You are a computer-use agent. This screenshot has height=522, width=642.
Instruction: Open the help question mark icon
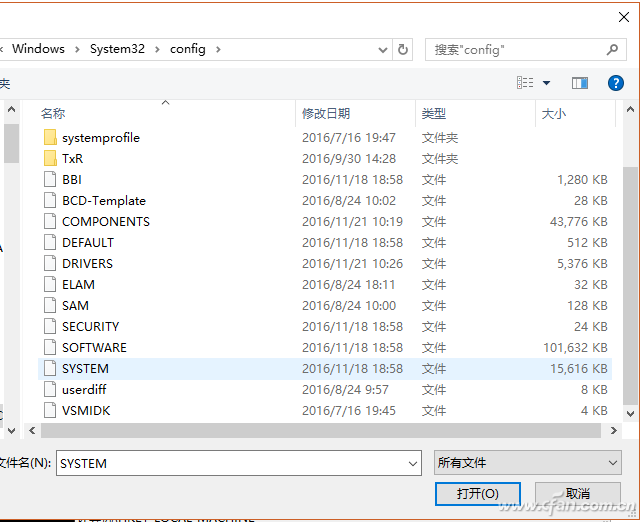[616, 83]
